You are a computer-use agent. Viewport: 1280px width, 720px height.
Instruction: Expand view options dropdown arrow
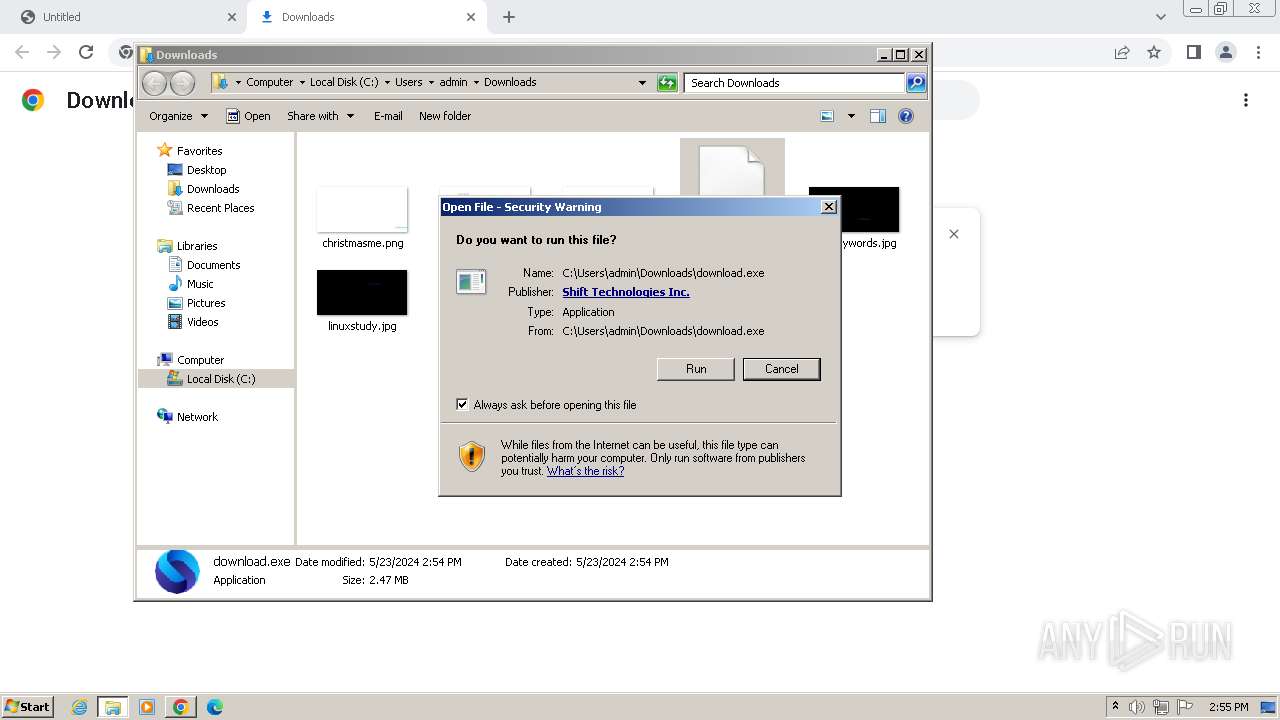coord(851,116)
